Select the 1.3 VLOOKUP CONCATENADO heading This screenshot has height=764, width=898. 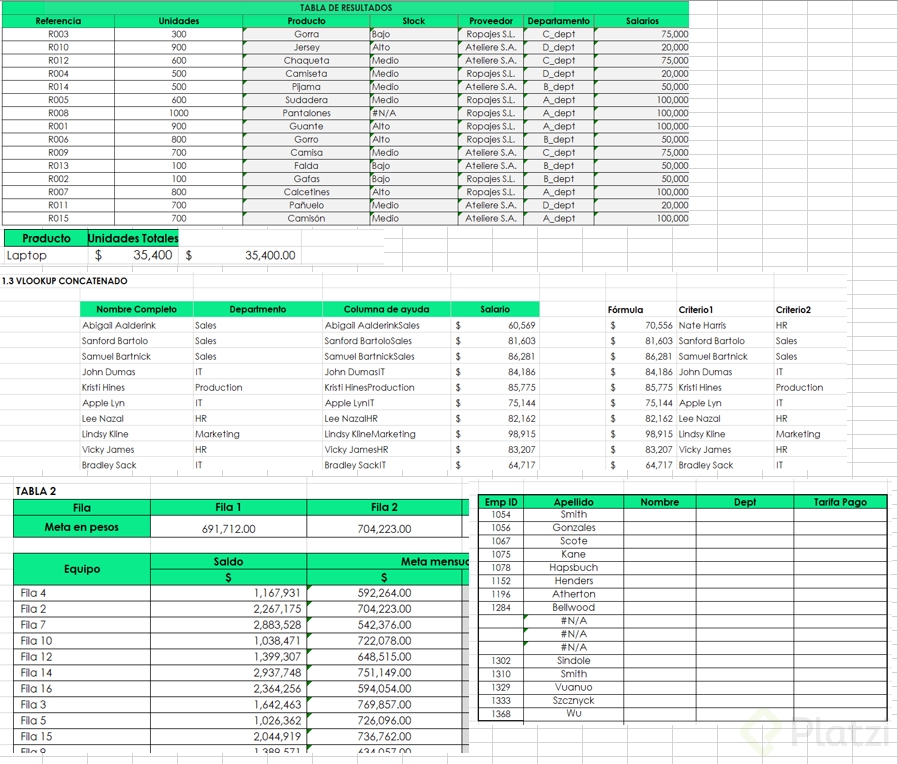pyautogui.click(x=65, y=281)
